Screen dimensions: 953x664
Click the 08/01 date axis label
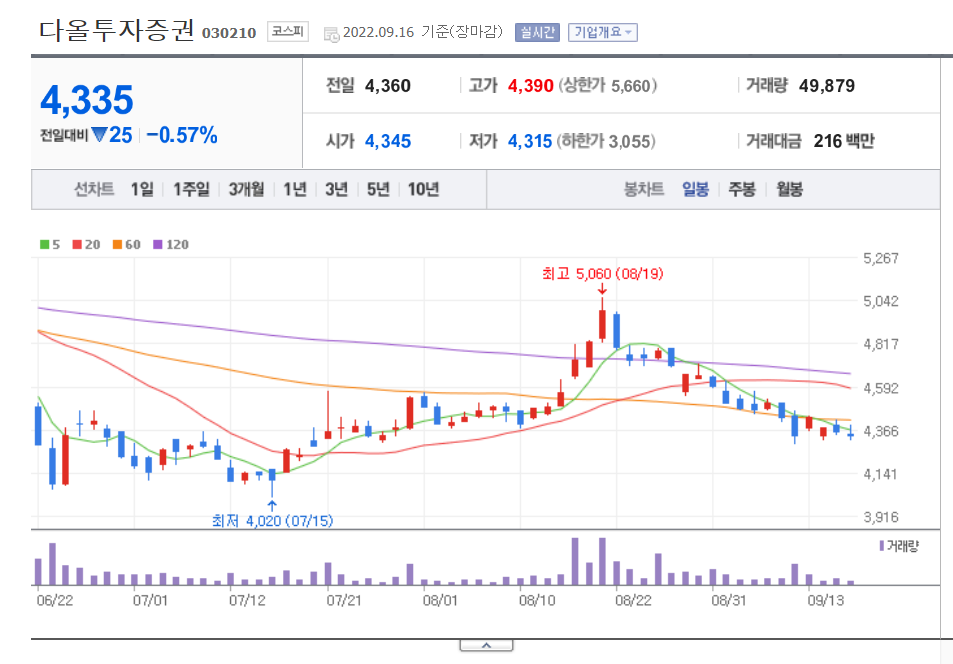pyautogui.click(x=439, y=601)
